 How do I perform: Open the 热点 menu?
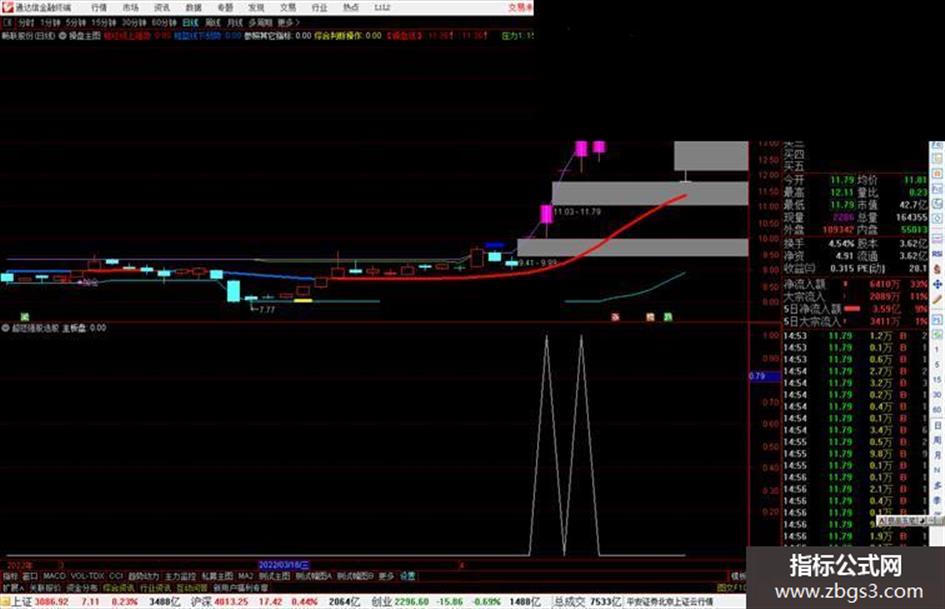coord(351,7)
